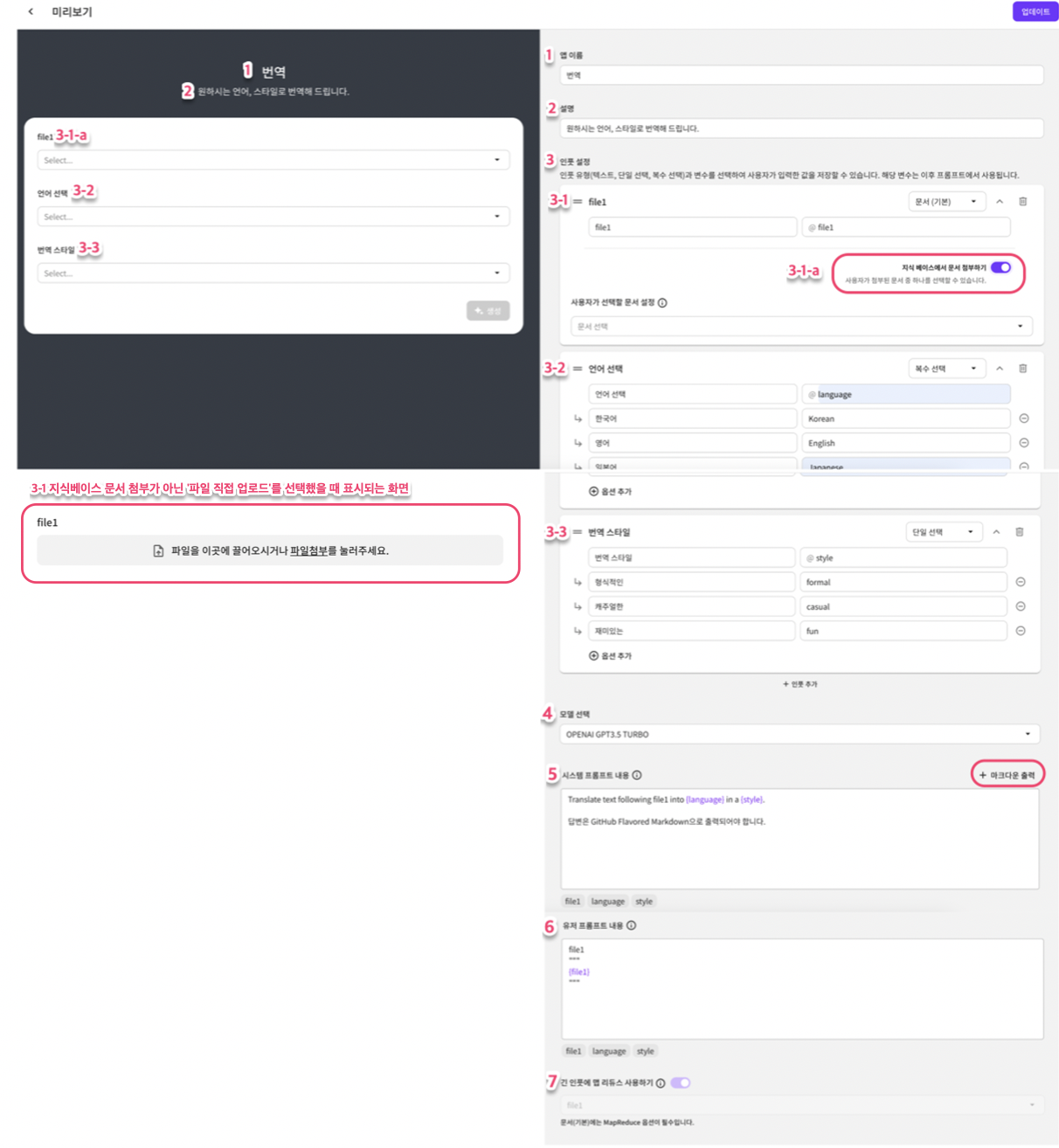1059x1148 pixels.
Task: Click the 앱 이름 text field
Action: pos(800,75)
